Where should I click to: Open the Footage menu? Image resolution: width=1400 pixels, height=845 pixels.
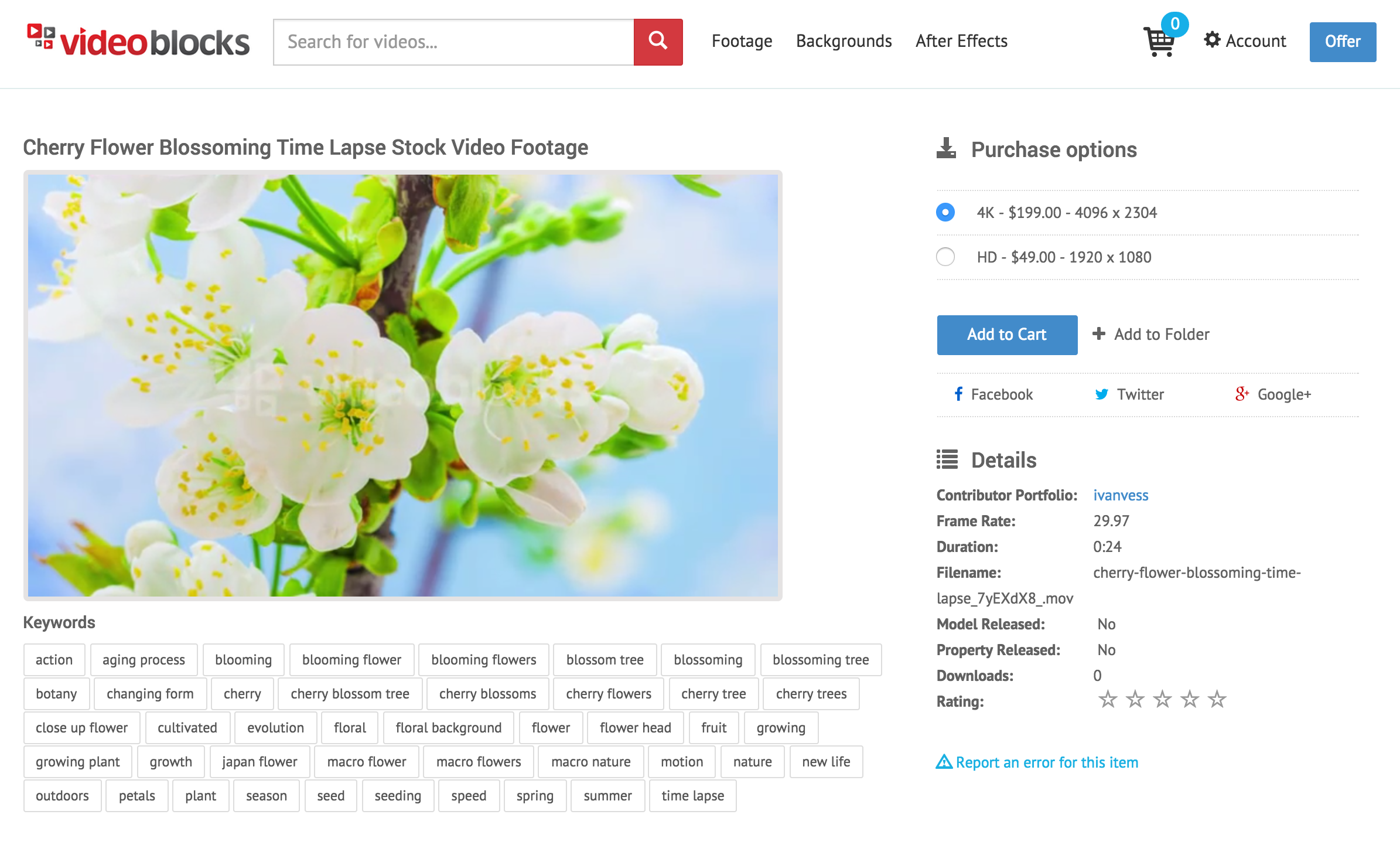pyautogui.click(x=742, y=41)
